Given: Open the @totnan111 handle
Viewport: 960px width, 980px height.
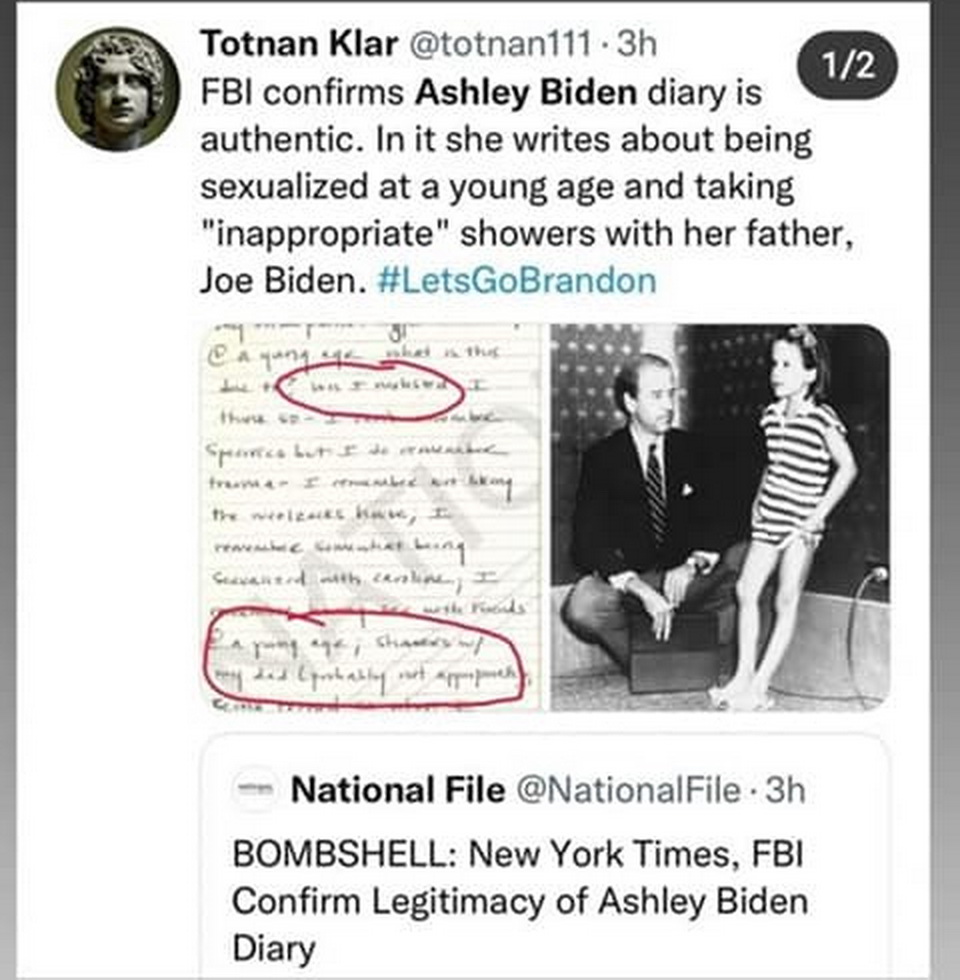Looking at the screenshot, I should [x=500, y=44].
